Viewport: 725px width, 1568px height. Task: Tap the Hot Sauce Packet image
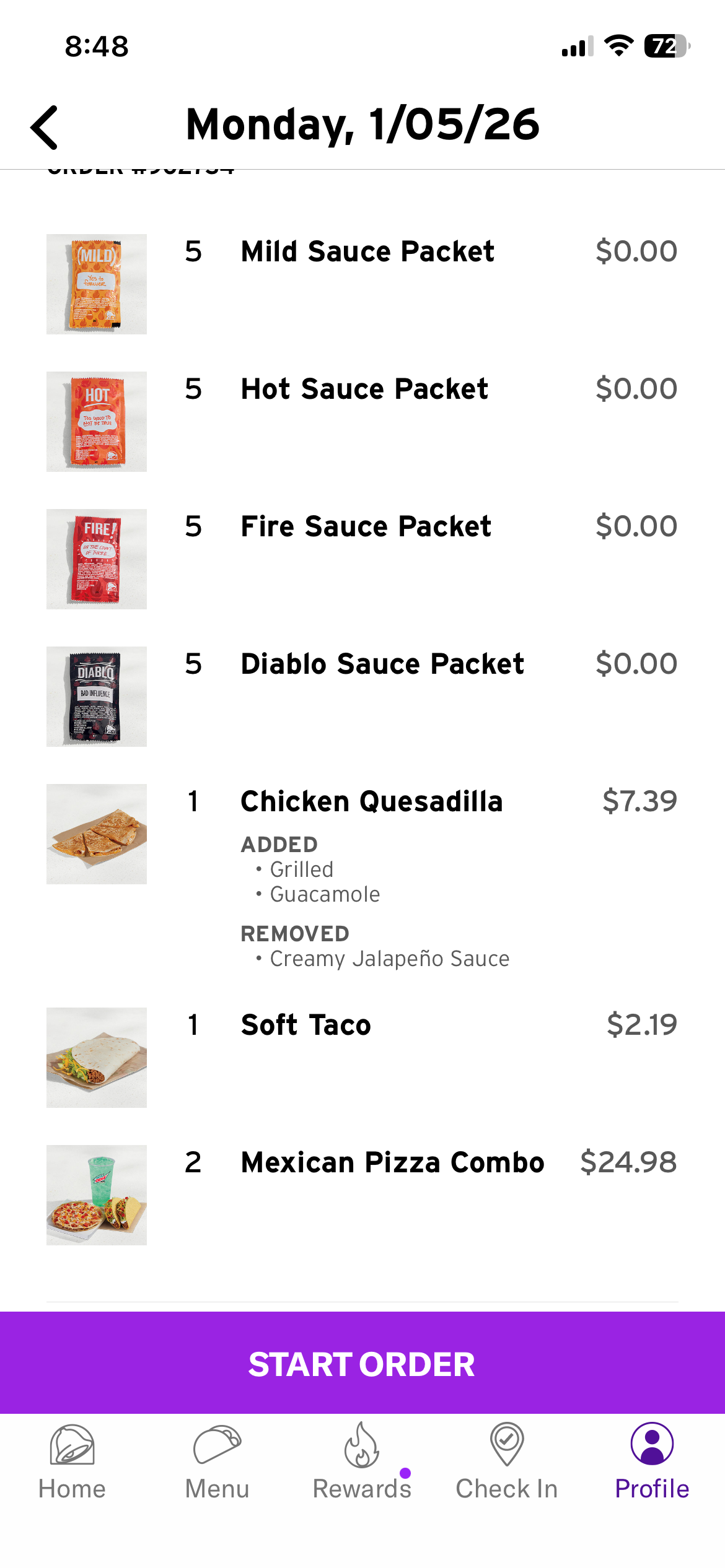pos(97,422)
